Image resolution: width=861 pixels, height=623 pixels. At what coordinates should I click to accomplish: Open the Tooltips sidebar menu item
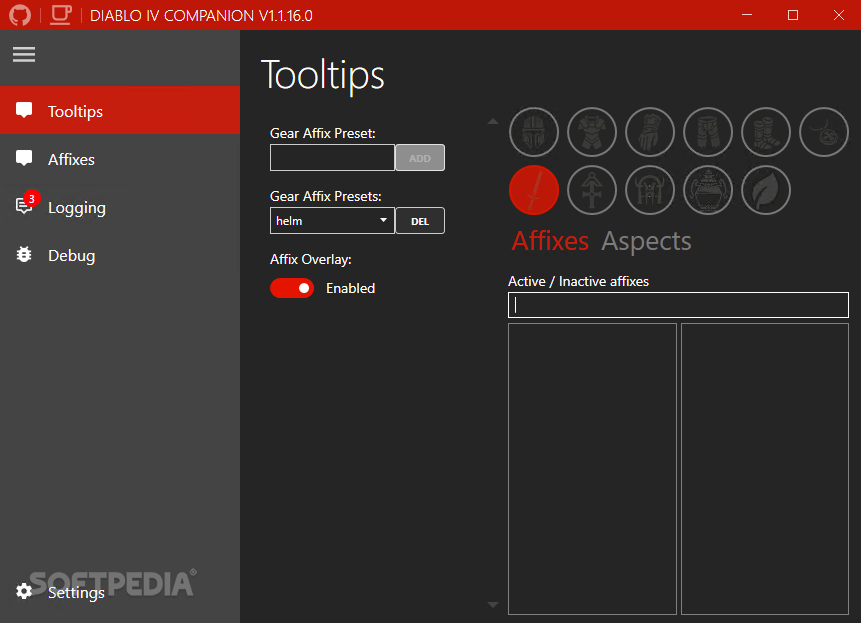(x=120, y=110)
